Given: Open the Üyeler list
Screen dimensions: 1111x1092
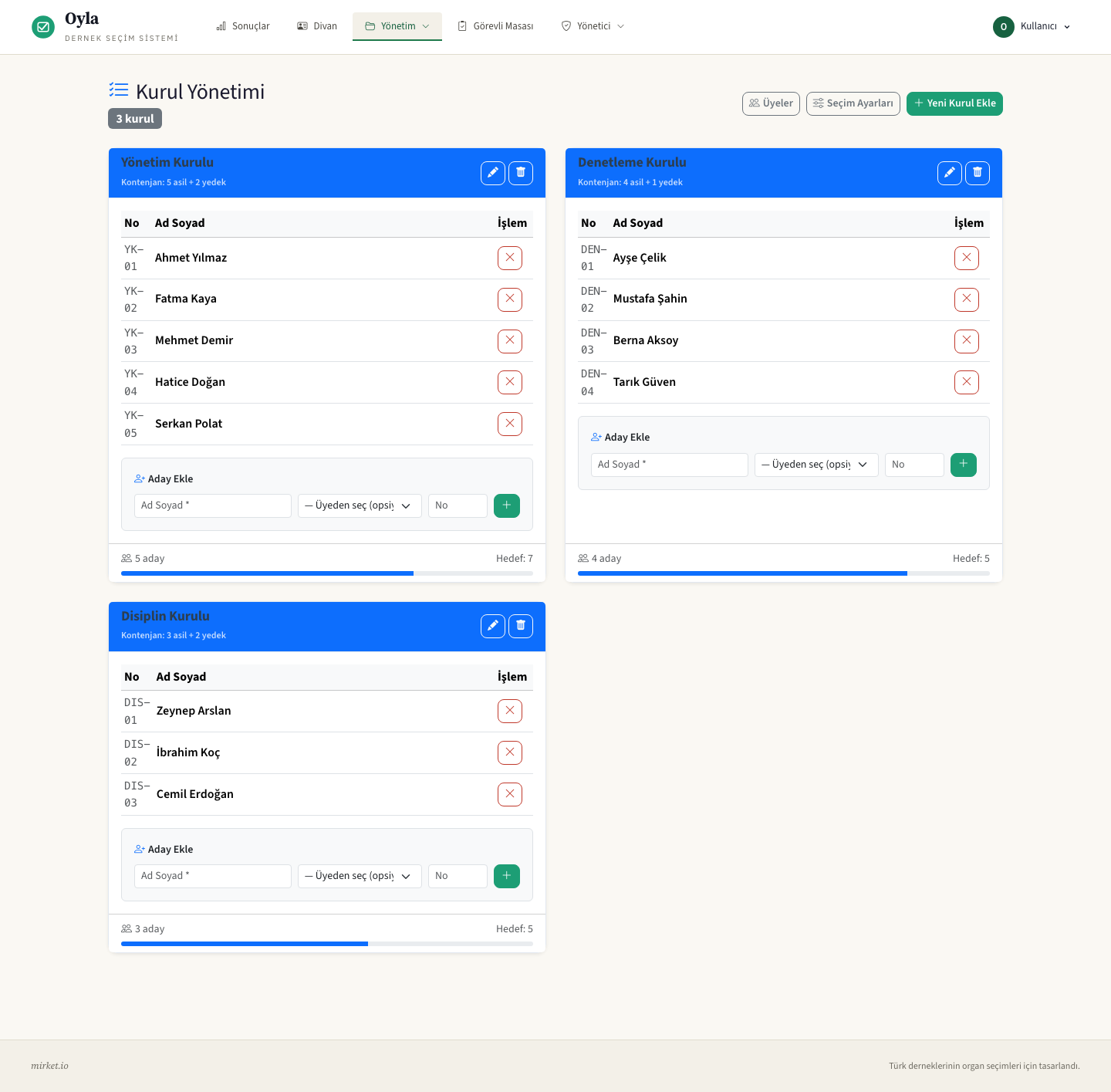Looking at the screenshot, I should (x=771, y=103).
